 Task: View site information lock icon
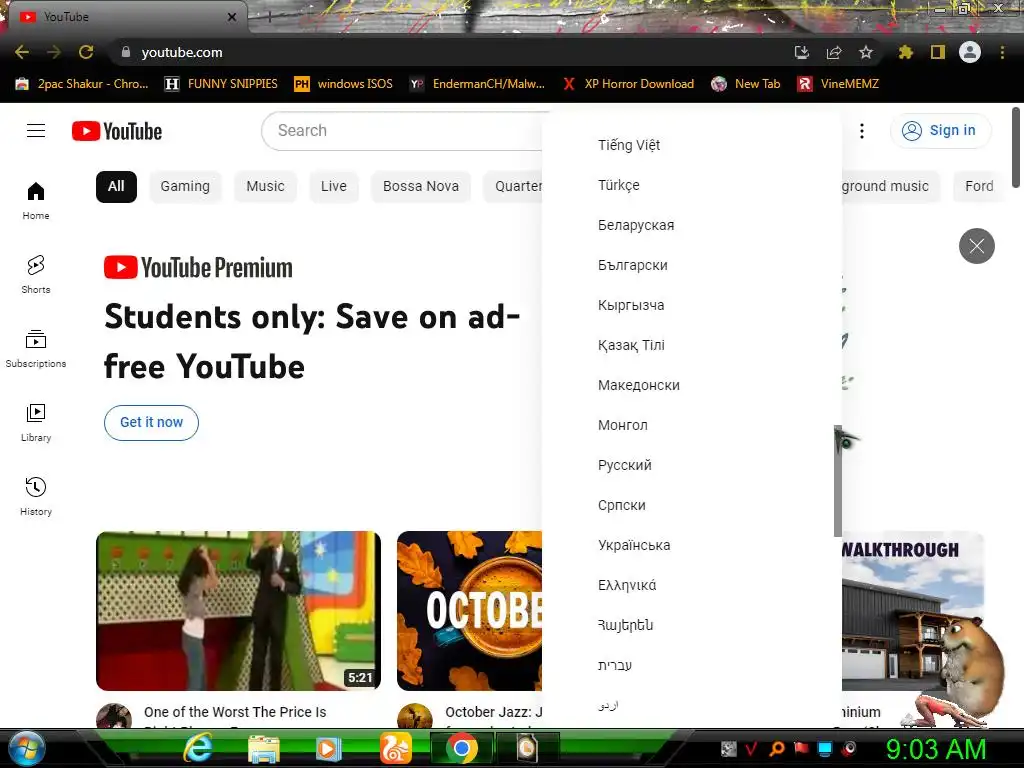click(x=125, y=52)
